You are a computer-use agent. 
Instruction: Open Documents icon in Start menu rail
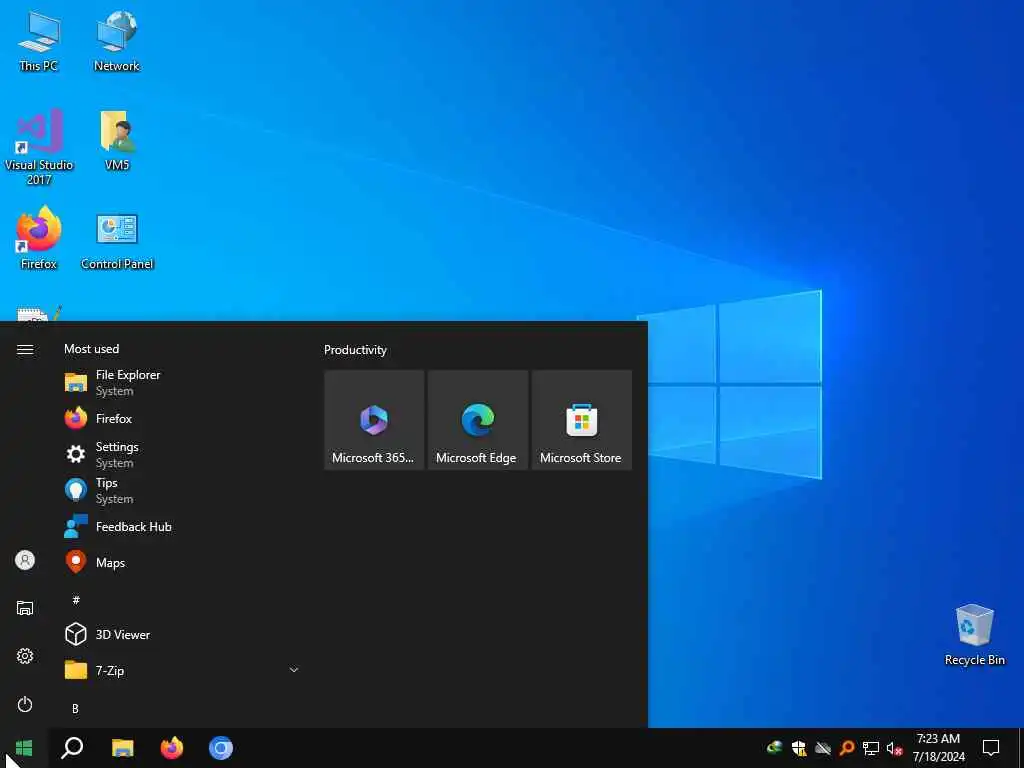[25, 608]
